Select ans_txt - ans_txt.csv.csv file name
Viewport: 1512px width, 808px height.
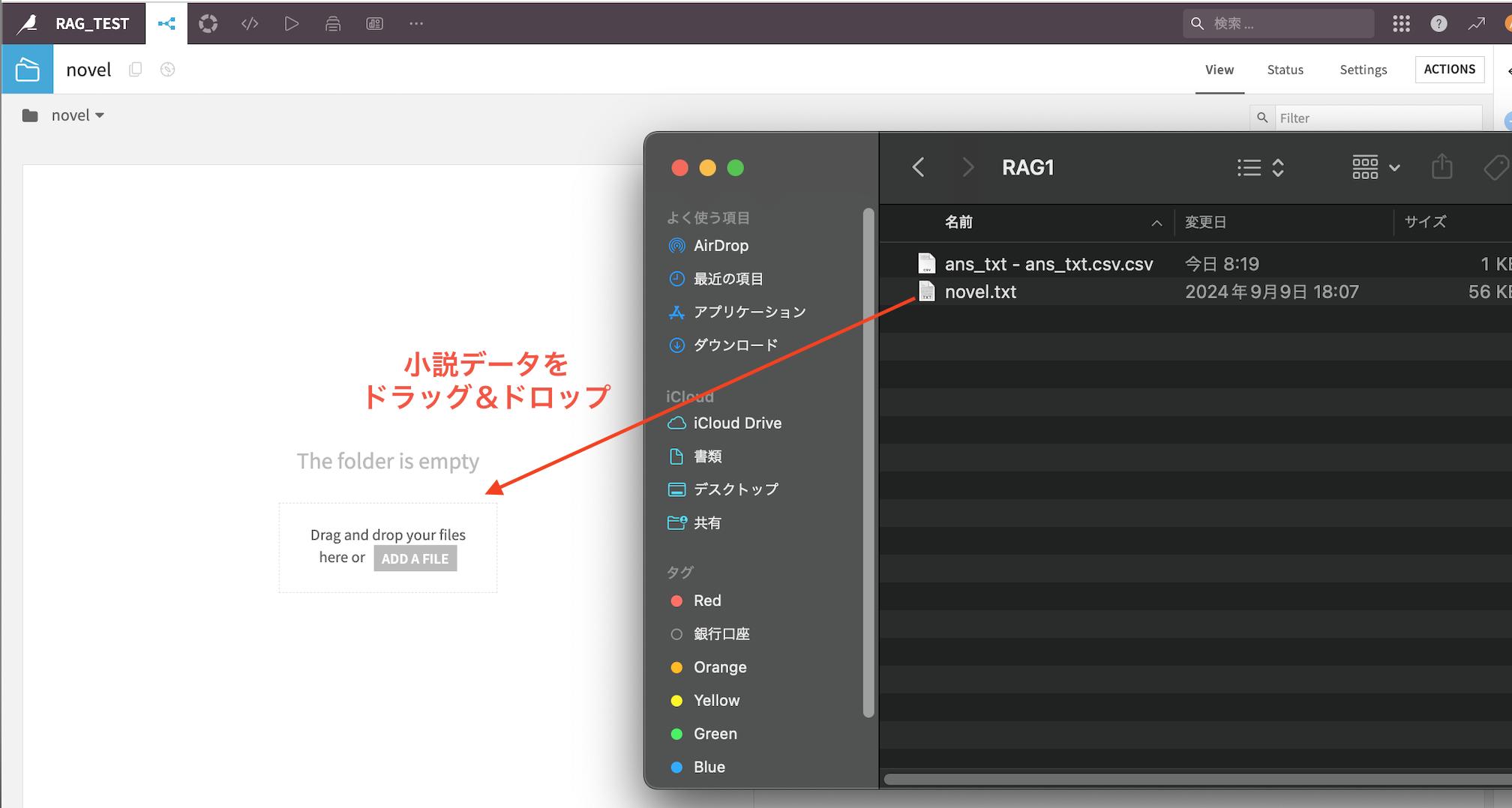(1048, 264)
